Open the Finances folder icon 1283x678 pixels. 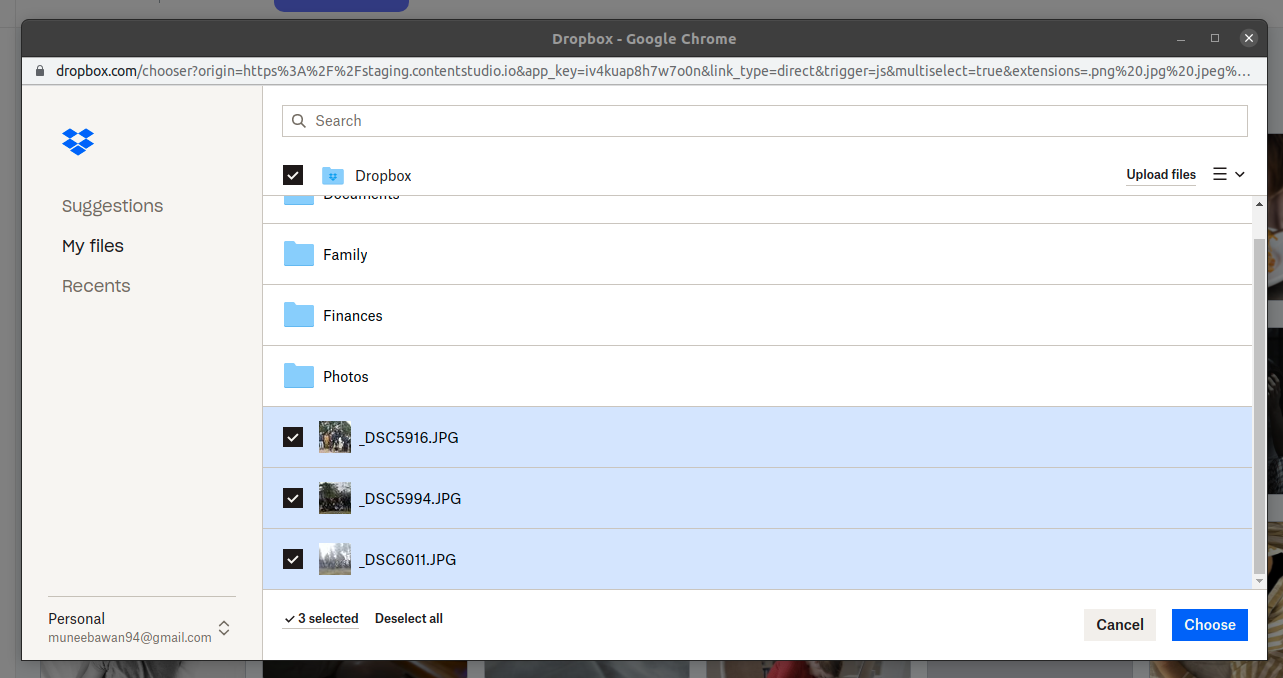[x=299, y=315]
